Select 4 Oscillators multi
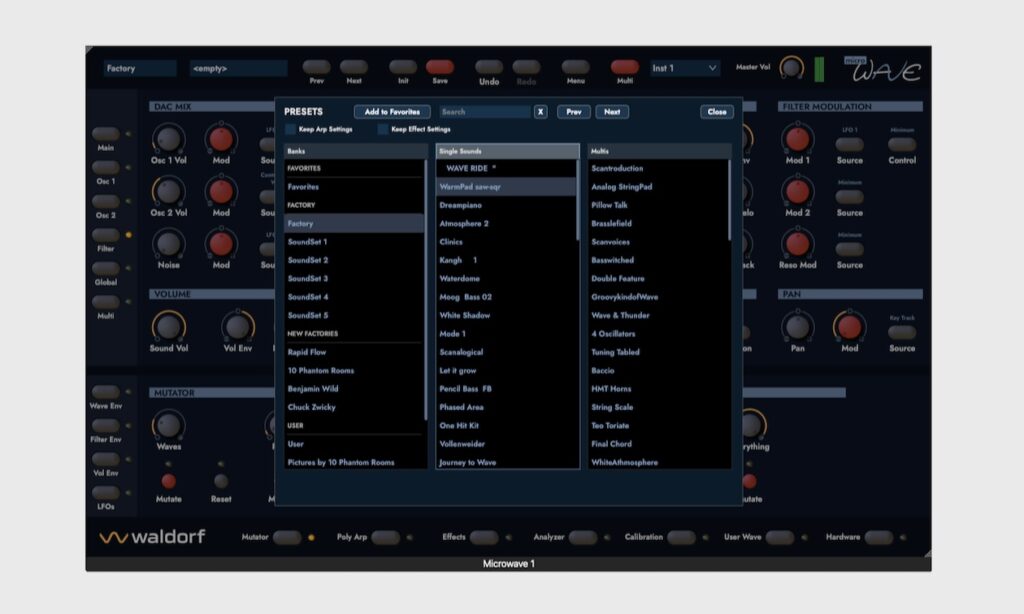 [658, 333]
